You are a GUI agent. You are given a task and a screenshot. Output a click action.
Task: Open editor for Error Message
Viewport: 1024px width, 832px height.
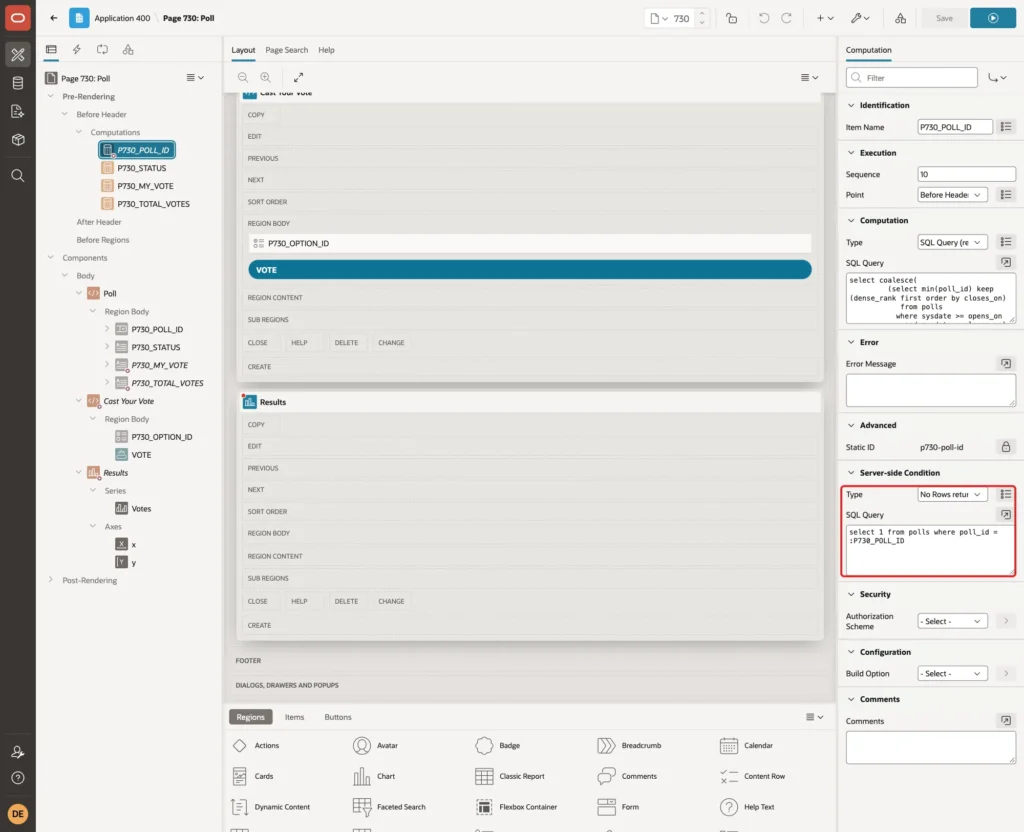click(1006, 364)
